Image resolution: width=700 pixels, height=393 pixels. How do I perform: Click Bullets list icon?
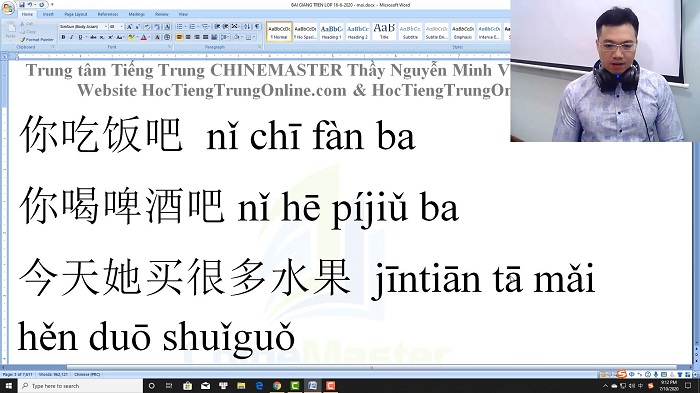click(179, 26)
